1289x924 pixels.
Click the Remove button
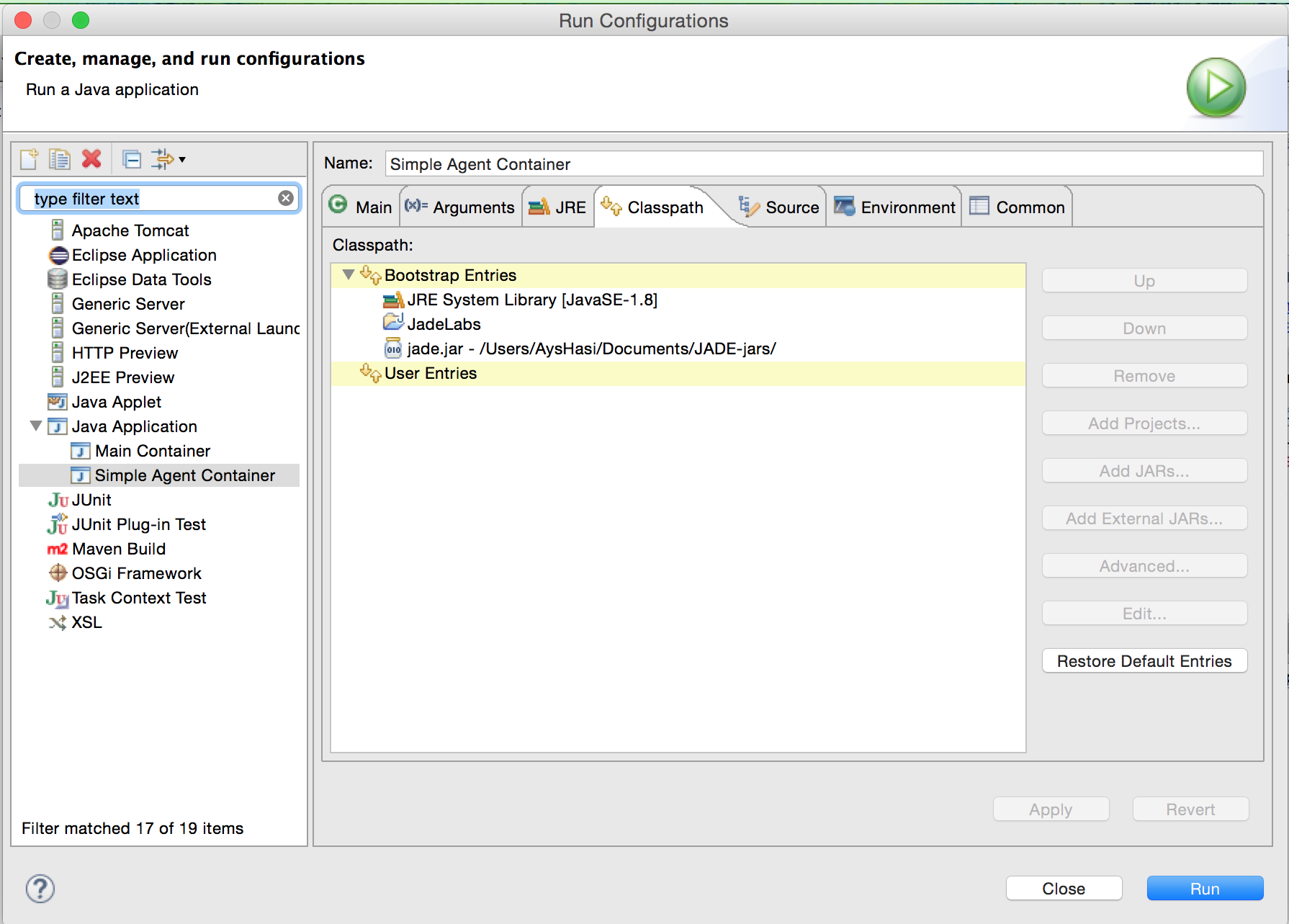(1144, 376)
